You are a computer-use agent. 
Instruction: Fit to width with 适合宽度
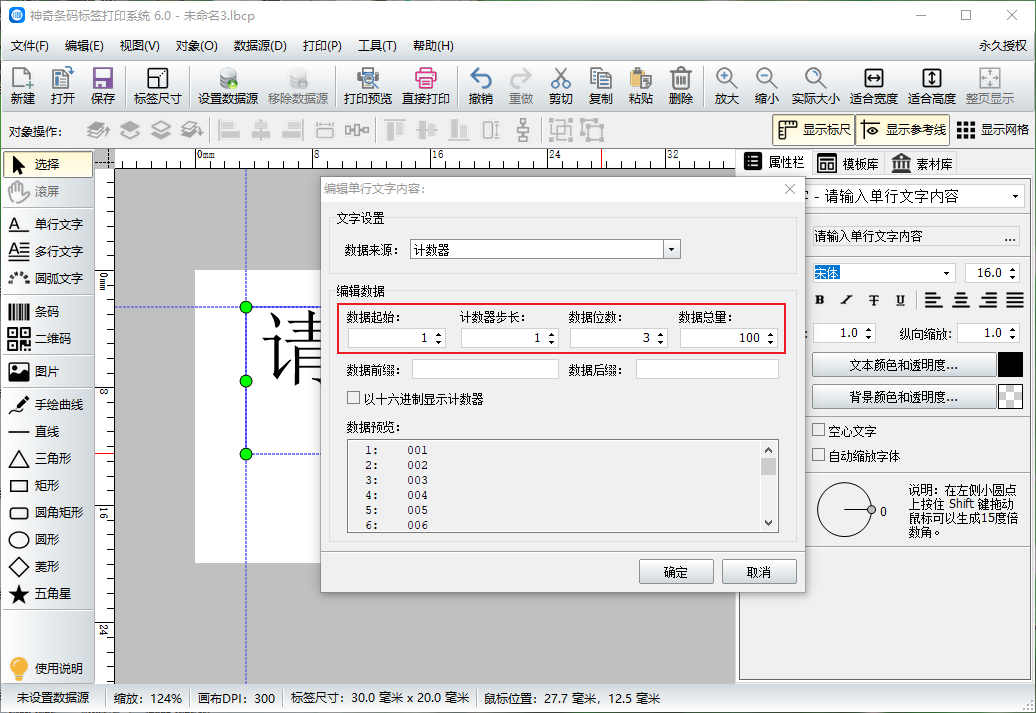click(873, 86)
